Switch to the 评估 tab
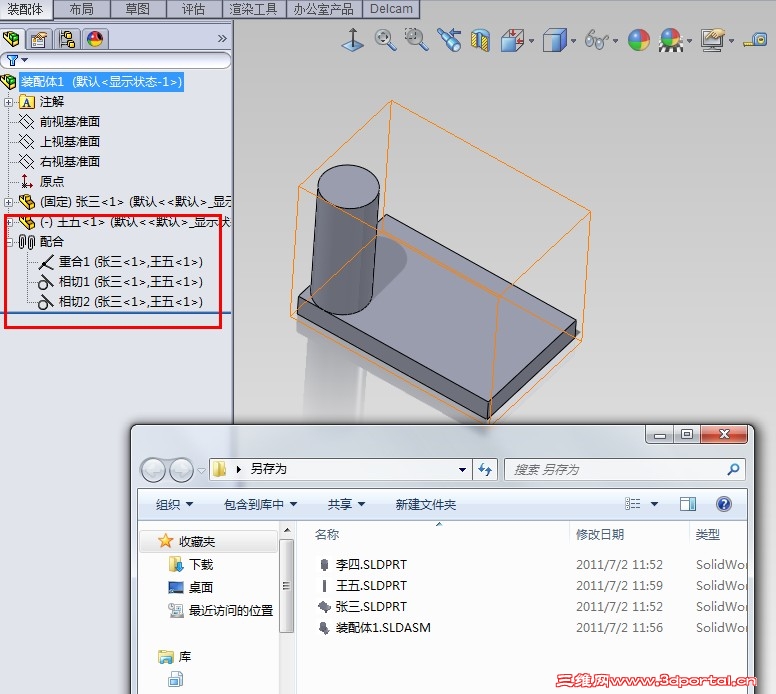This screenshot has height=694, width=776. [x=194, y=9]
